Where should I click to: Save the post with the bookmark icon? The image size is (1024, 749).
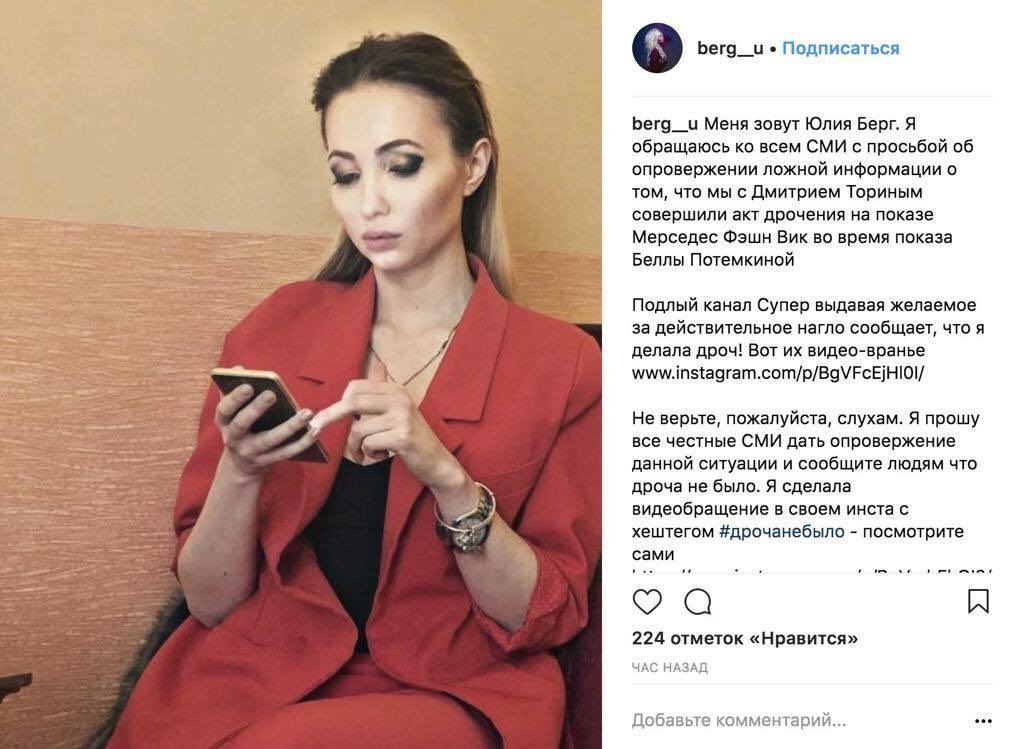point(978,601)
